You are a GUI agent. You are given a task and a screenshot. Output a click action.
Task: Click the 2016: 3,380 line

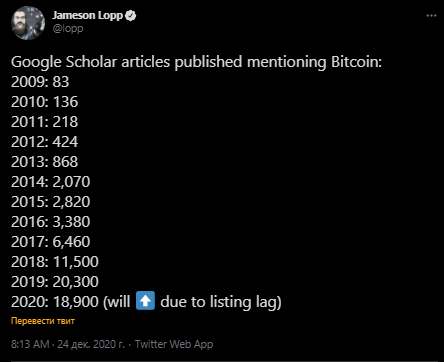pos(51,222)
